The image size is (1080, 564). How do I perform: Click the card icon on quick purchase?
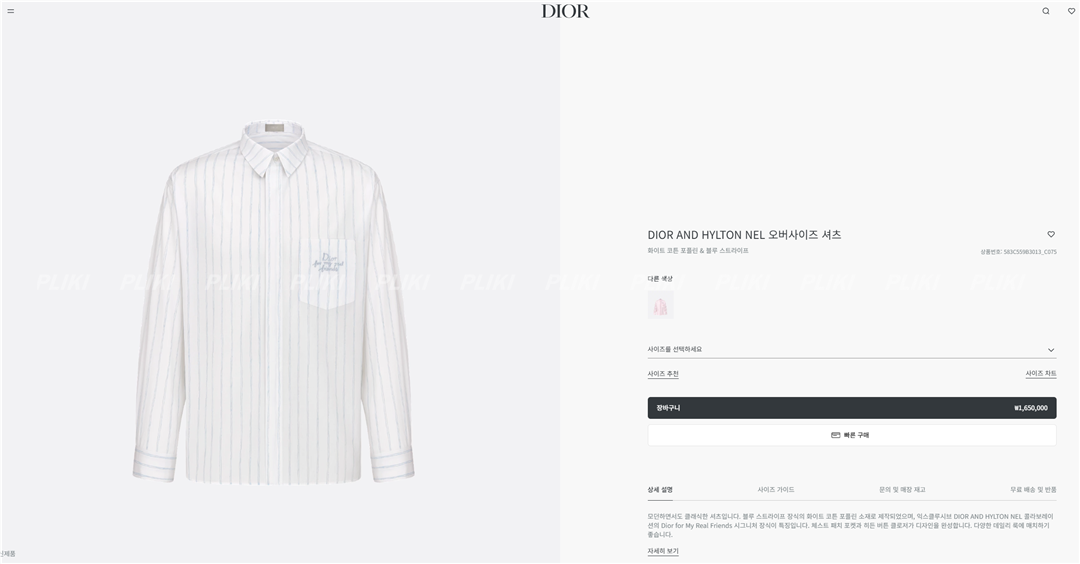click(835, 435)
